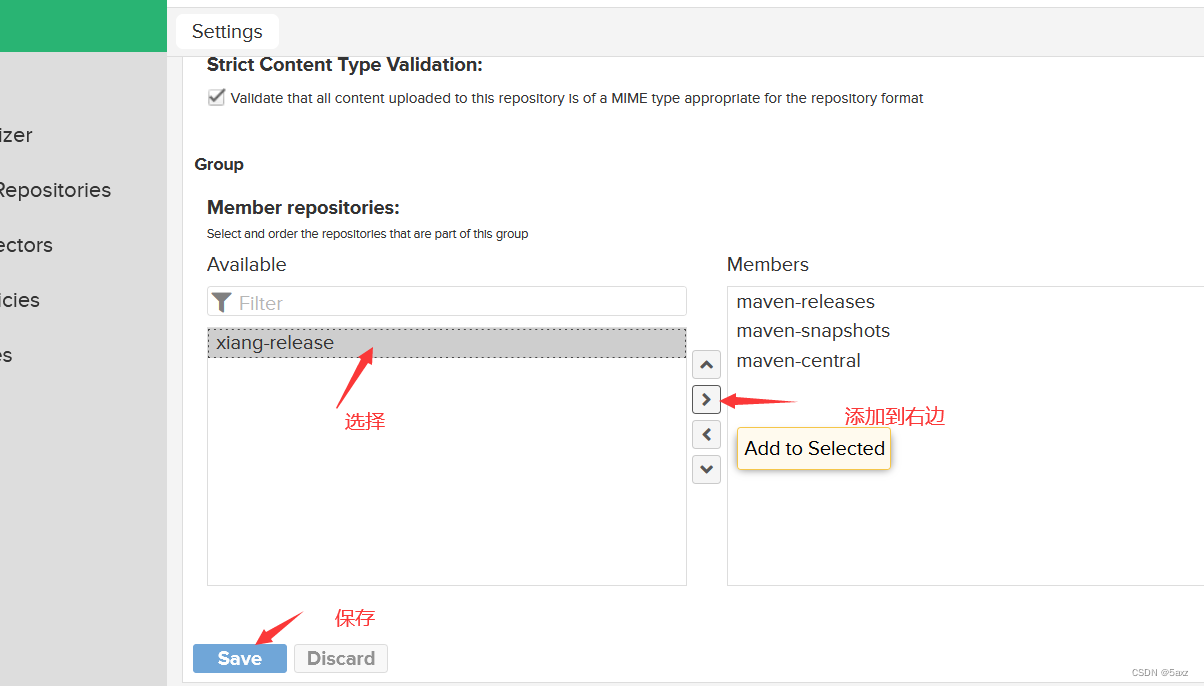
Task: Open the sidebar item ending in 'ectors'
Action: (x=26, y=245)
